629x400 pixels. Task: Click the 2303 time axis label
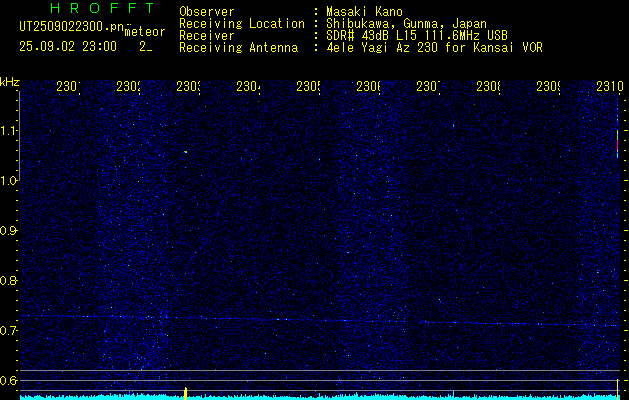coord(189,86)
